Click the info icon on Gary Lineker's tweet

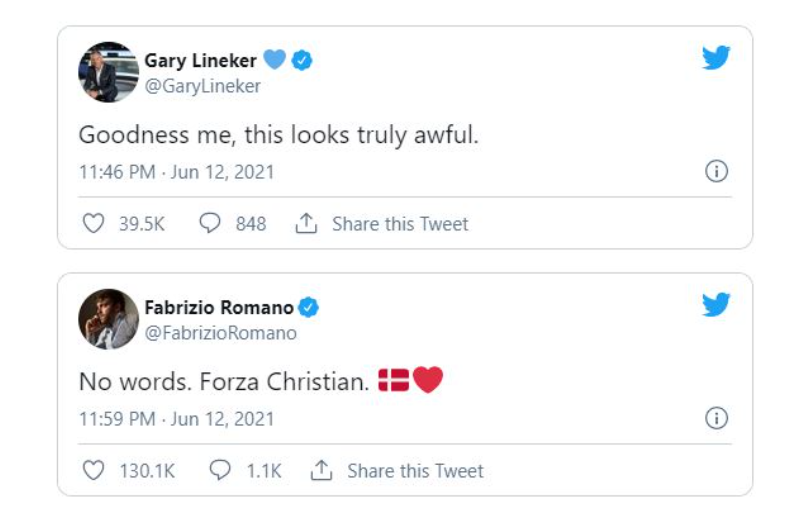pos(716,171)
